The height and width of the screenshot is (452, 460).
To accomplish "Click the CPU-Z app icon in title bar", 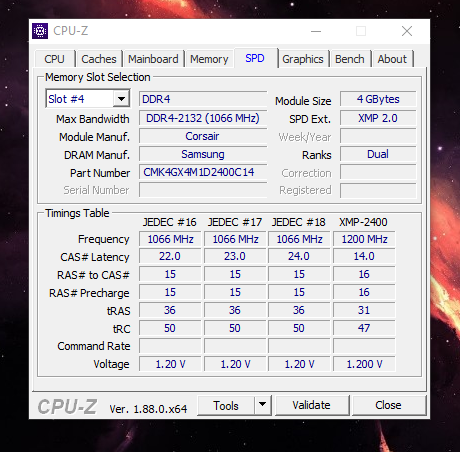I will [40, 31].
